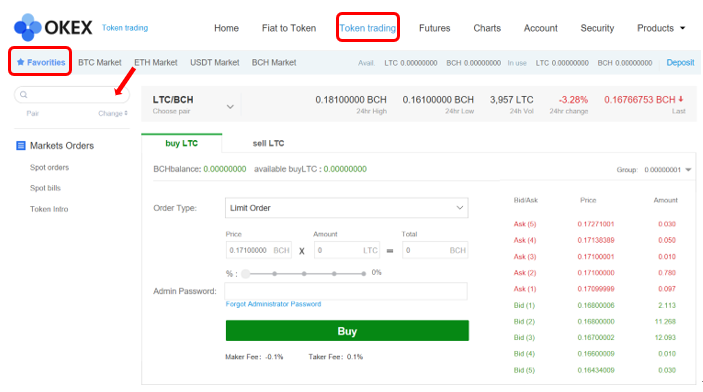Open Token Intro in sidebar
703x392 pixels.
click(49, 209)
